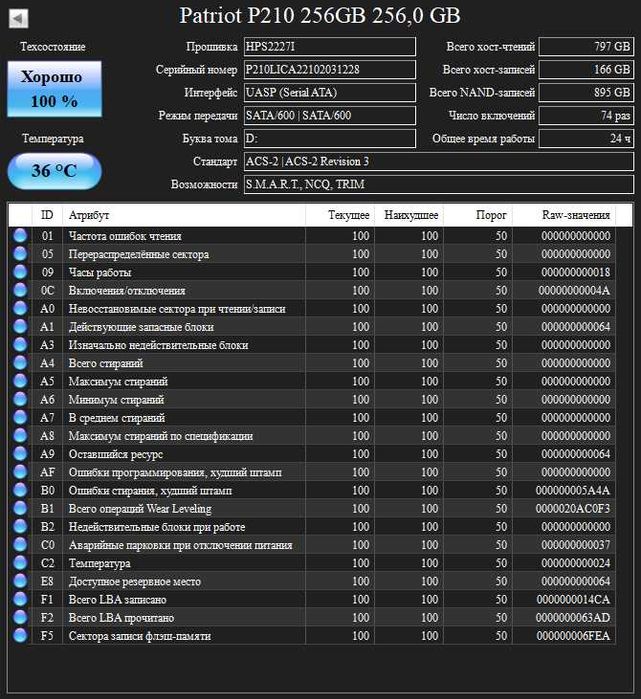The height and width of the screenshot is (699, 641).
Task: Click raw value 000000000024
Action: [575, 563]
